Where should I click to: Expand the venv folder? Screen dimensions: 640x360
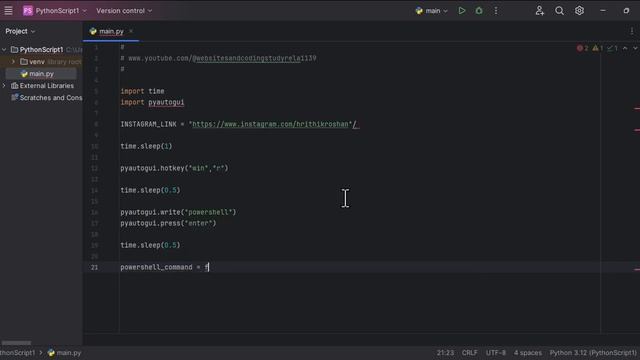click(x=13, y=62)
